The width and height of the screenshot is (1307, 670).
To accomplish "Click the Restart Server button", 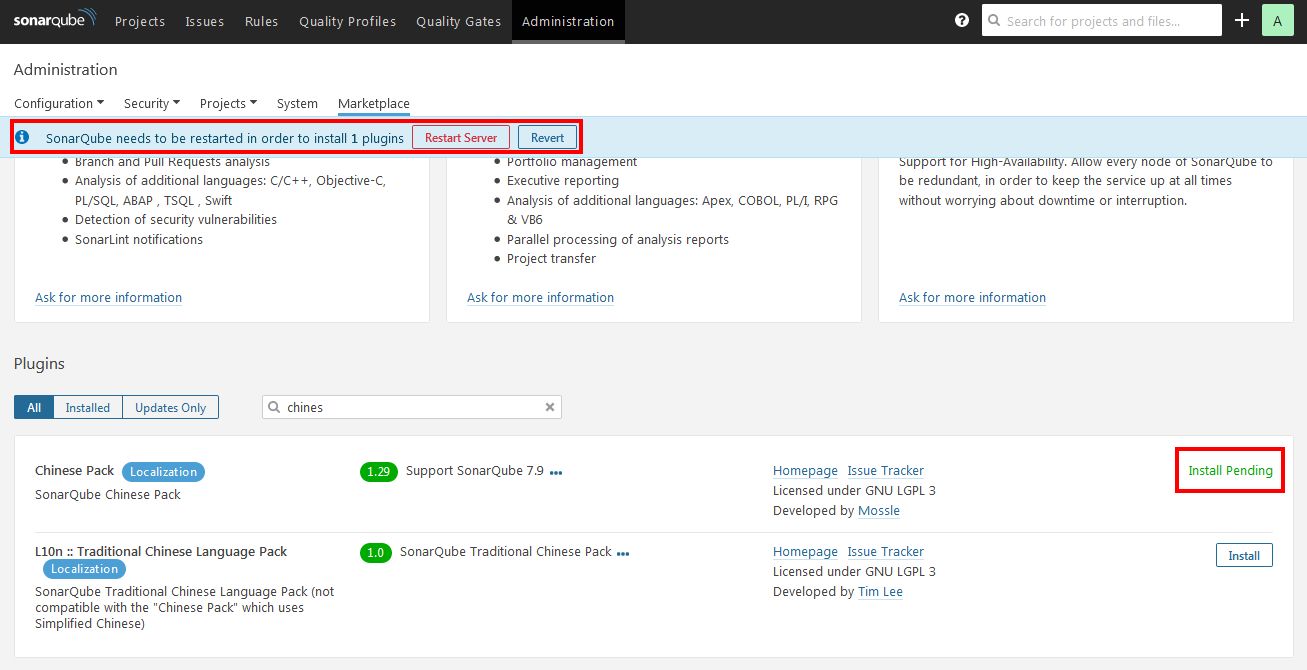I will (461, 137).
